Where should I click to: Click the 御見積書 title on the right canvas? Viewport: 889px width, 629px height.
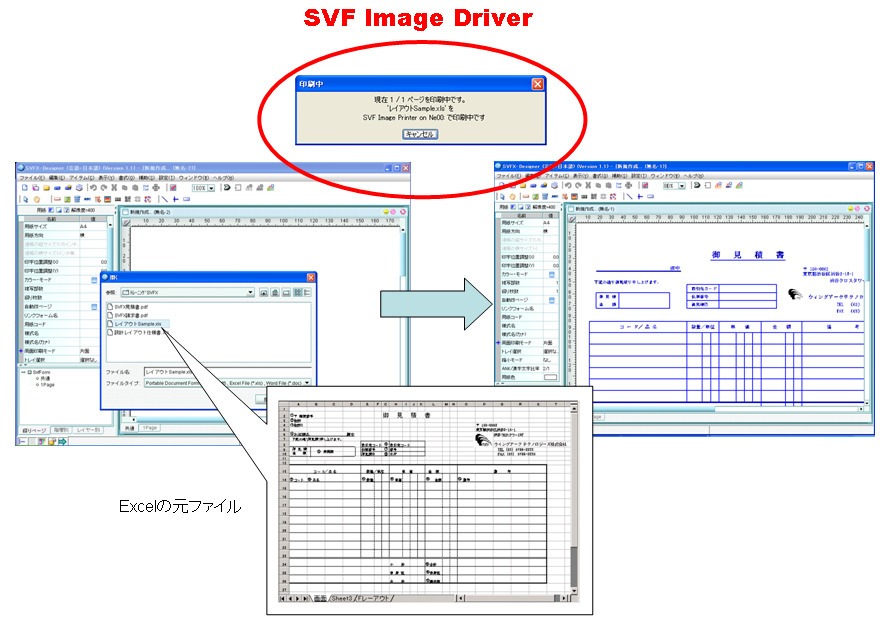748,255
